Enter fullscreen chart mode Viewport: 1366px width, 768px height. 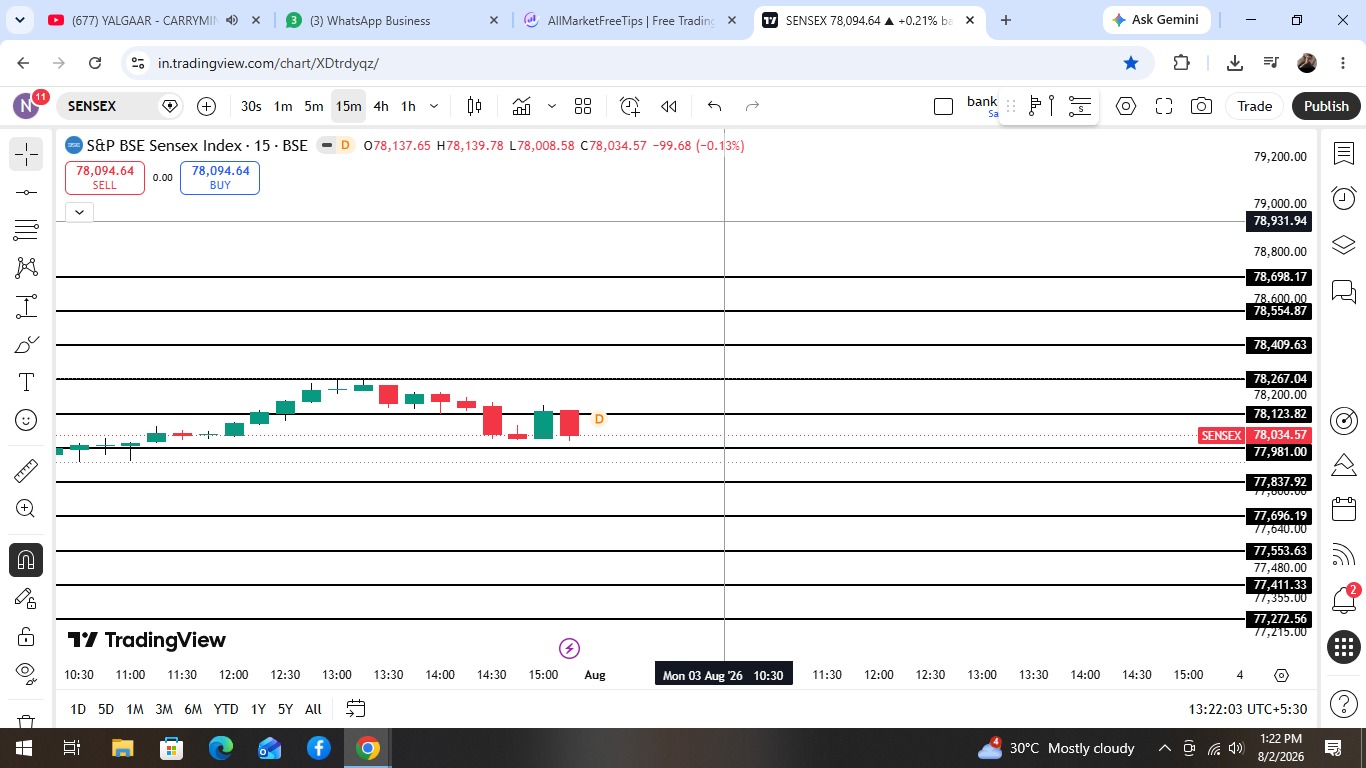click(1164, 106)
